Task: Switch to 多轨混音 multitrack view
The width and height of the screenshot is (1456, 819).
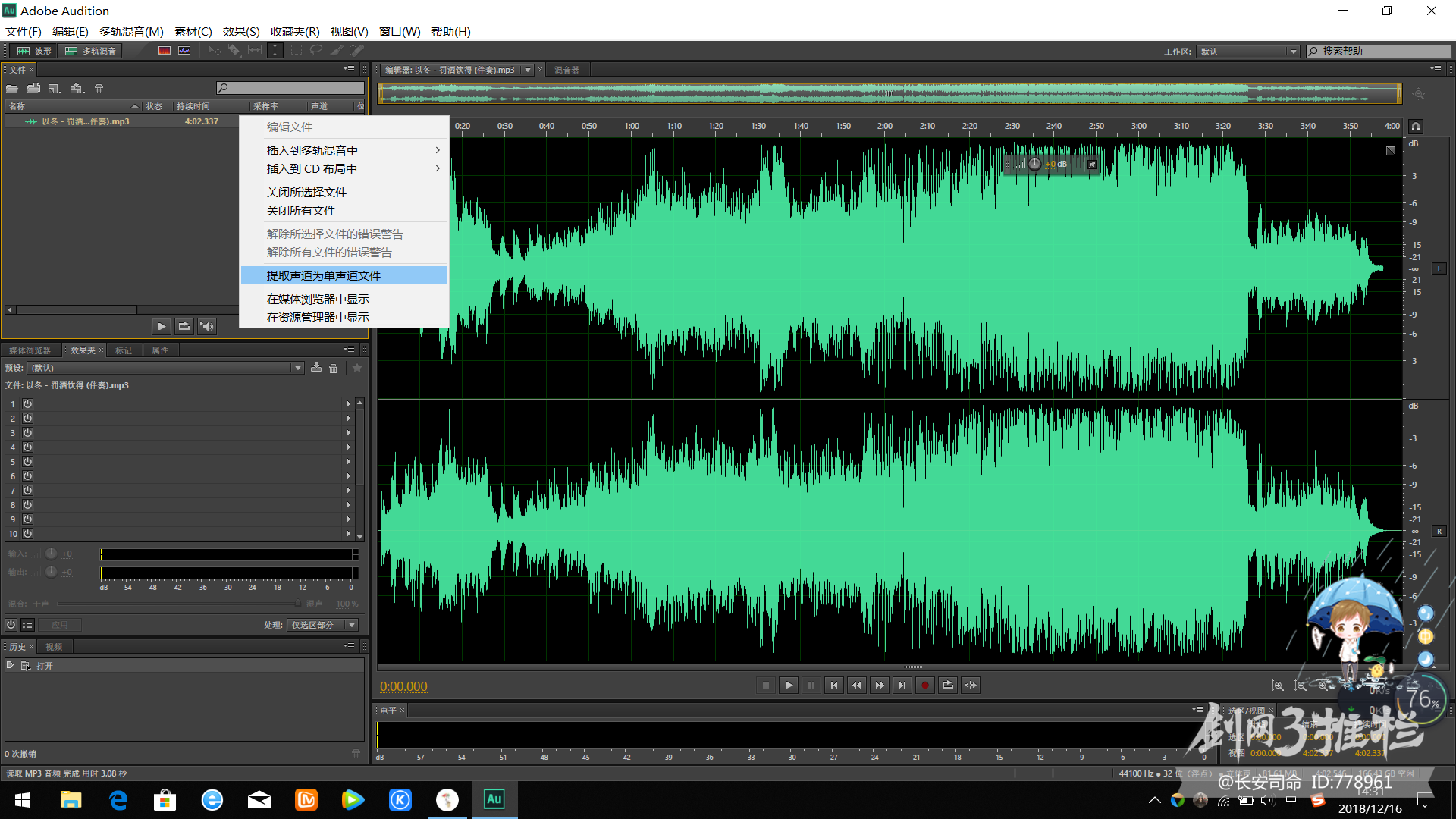Action: click(x=90, y=51)
